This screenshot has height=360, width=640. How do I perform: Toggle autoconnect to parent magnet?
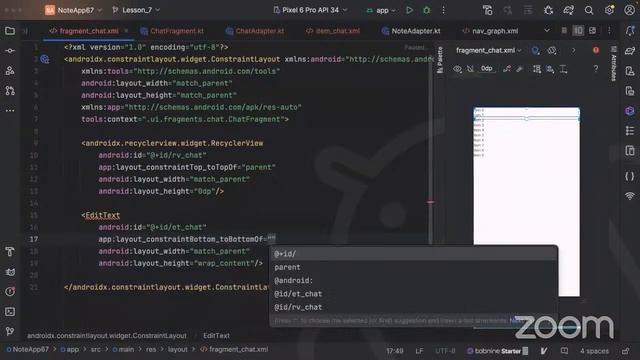[470, 69]
